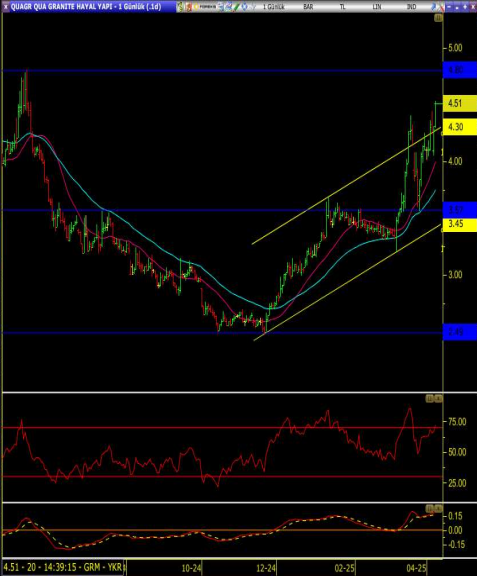
Task: Click the orange toolbar icon beside green one
Action: click(189, 7)
